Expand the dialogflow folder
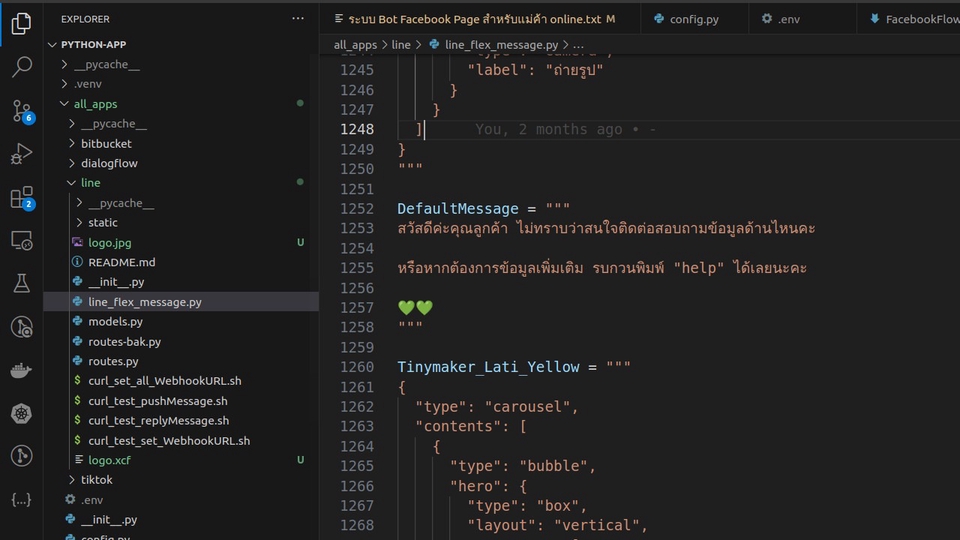This screenshot has width=960, height=540. click(x=72, y=163)
